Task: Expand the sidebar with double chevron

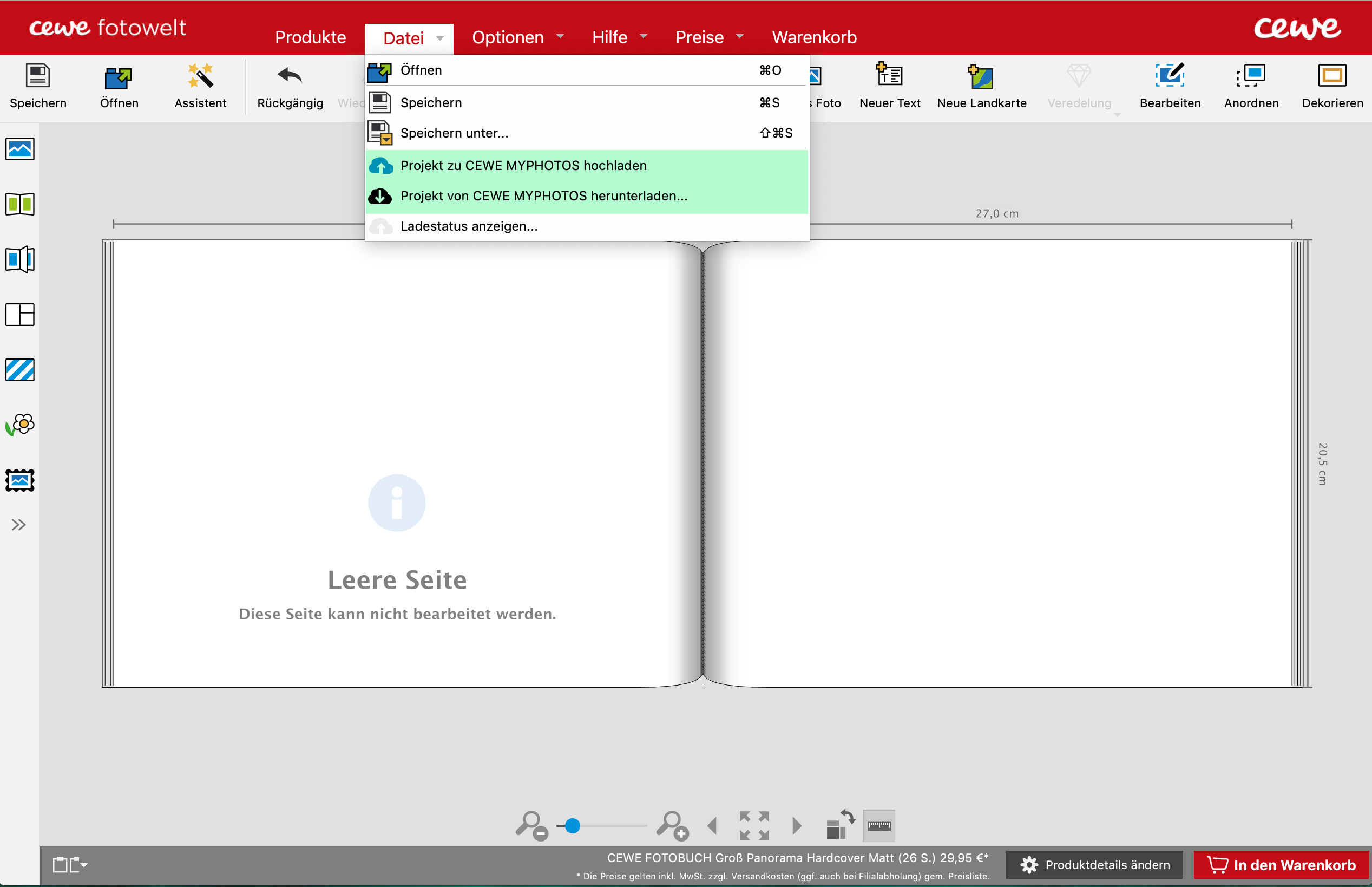Action: pyautogui.click(x=19, y=525)
